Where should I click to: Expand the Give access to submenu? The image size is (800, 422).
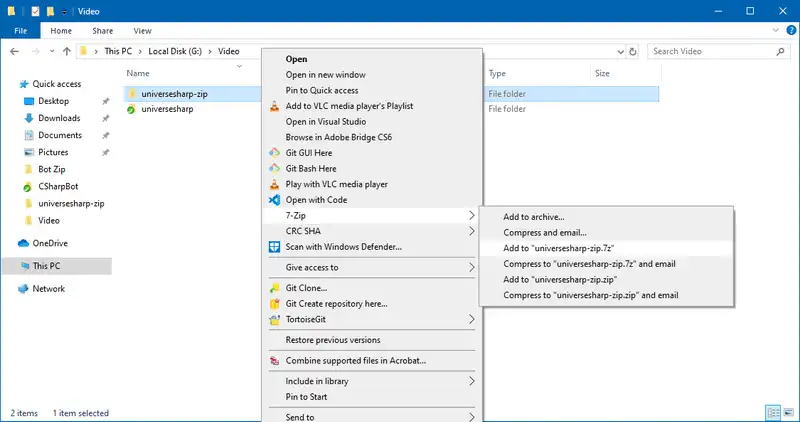coord(471,268)
